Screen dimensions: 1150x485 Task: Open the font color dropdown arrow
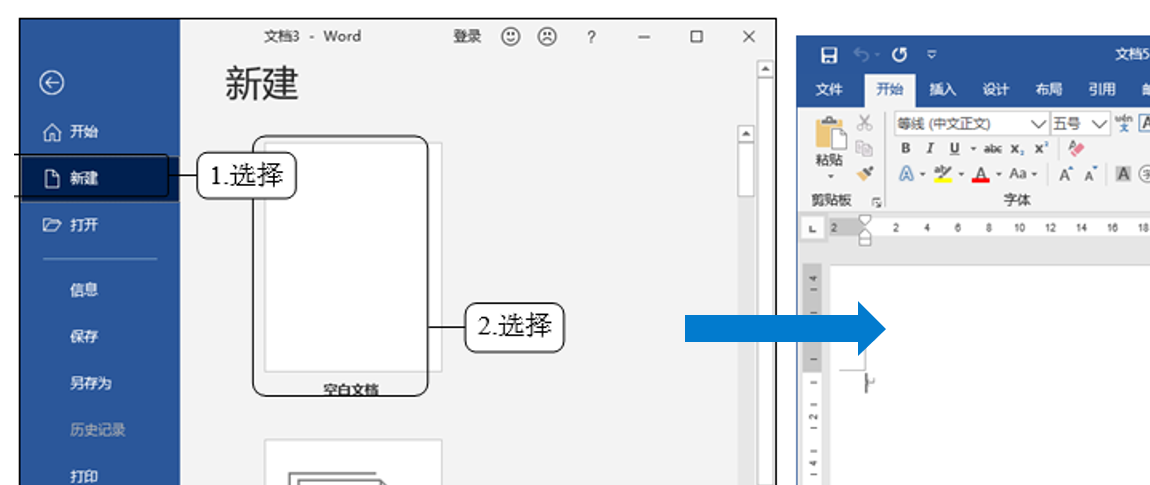click(999, 175)
